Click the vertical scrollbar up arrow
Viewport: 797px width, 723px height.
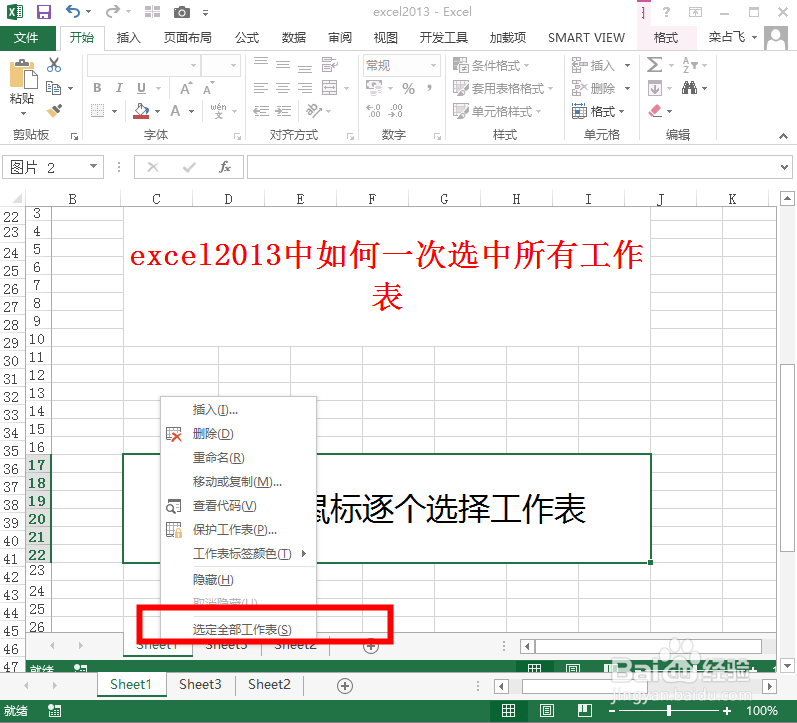[787, 198]
